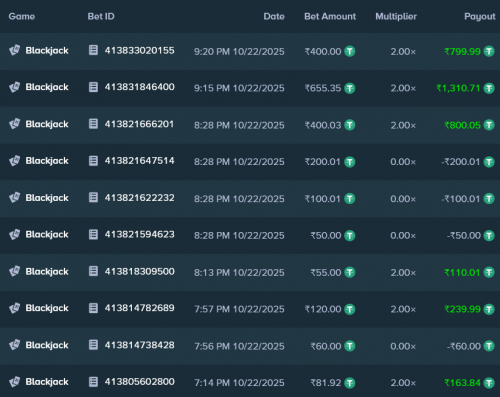Click the ₹110.01 payout value

[x=462, y=273]
